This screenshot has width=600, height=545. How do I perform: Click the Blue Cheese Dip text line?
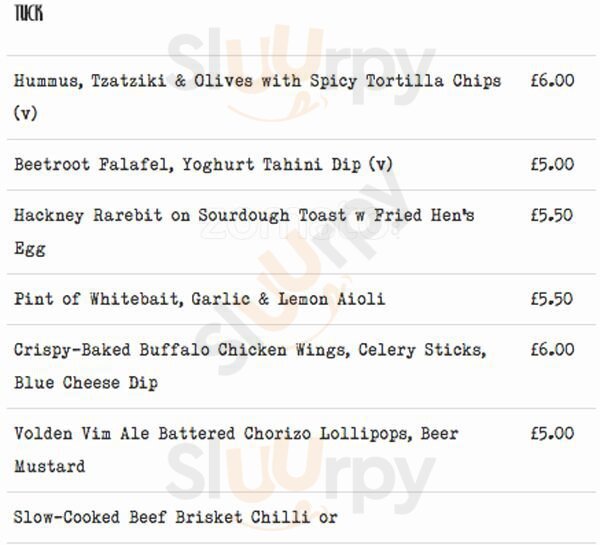click(86, 383)
